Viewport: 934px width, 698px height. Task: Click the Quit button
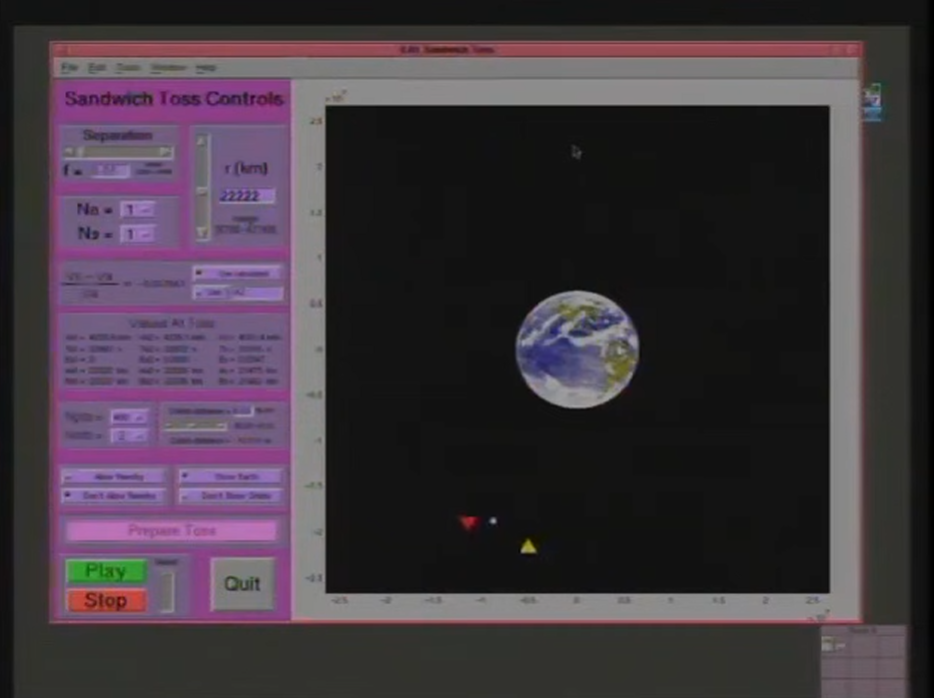[242, 584]
